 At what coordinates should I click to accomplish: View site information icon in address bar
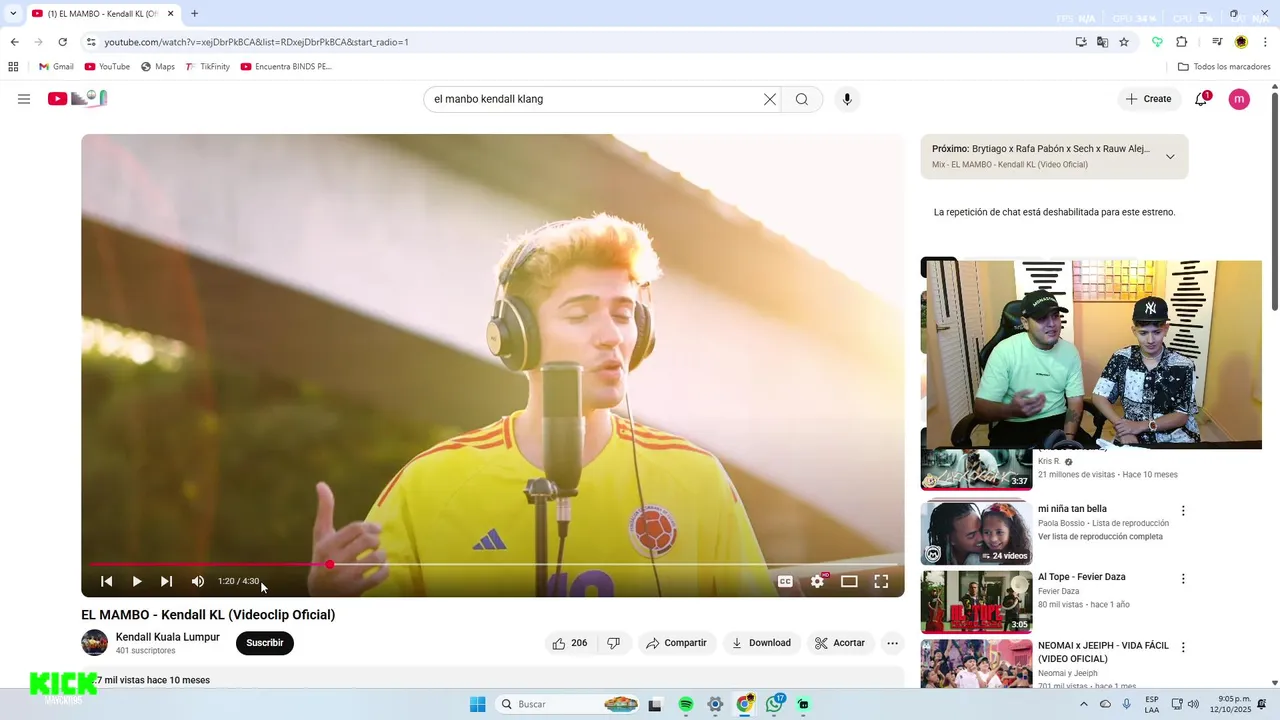coord(91,42)
